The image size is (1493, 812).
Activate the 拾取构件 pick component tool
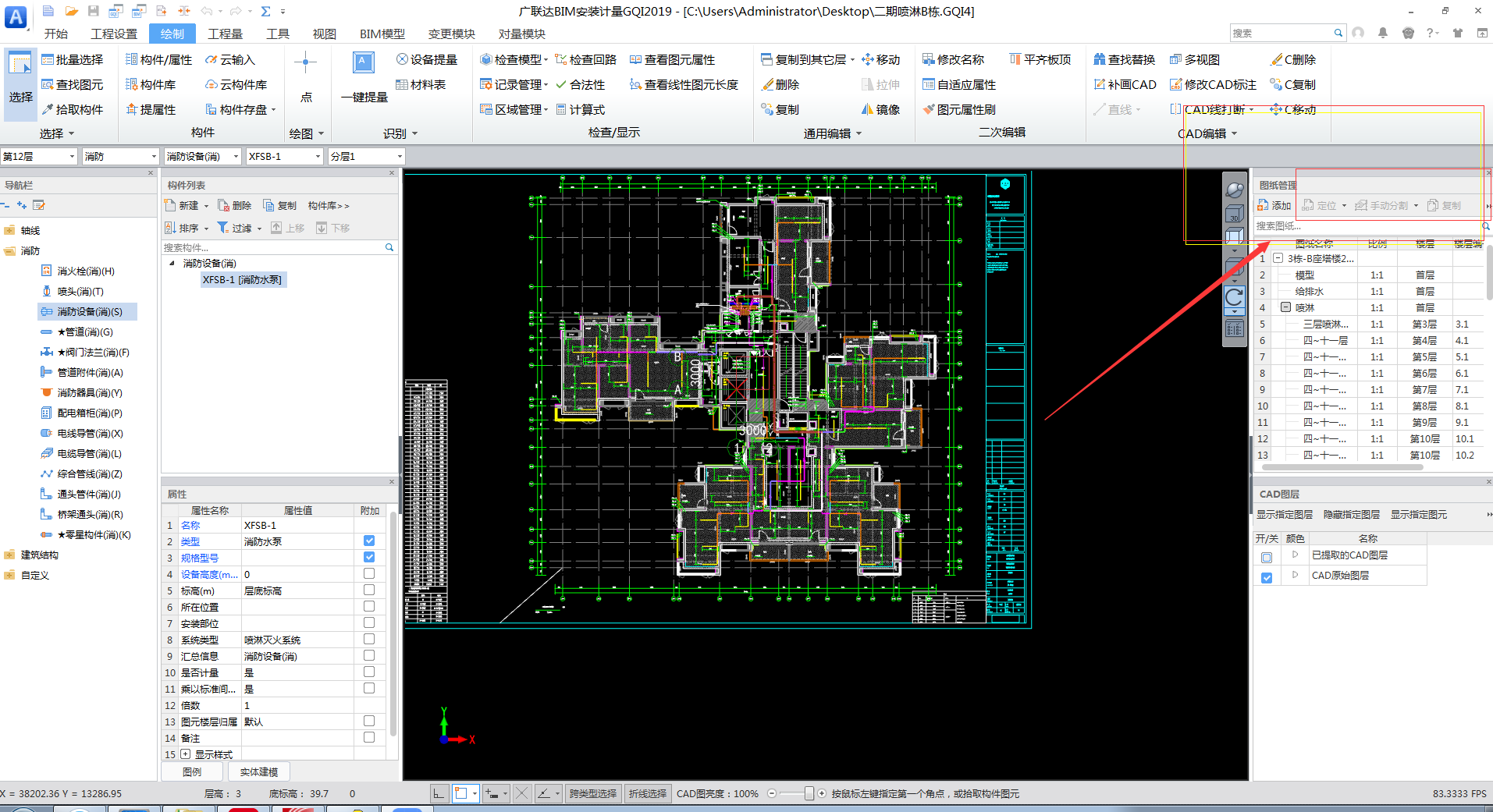pyautogui.click(x=72, y=110)
